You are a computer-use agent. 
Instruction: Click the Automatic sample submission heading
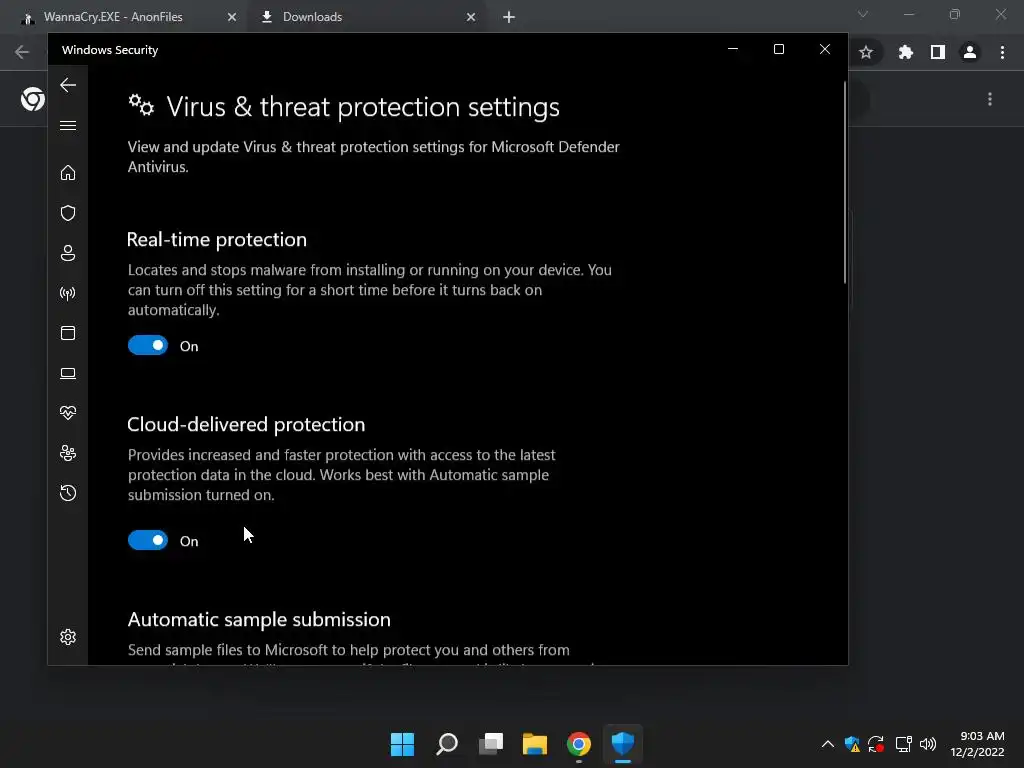(x=259, y=619)
